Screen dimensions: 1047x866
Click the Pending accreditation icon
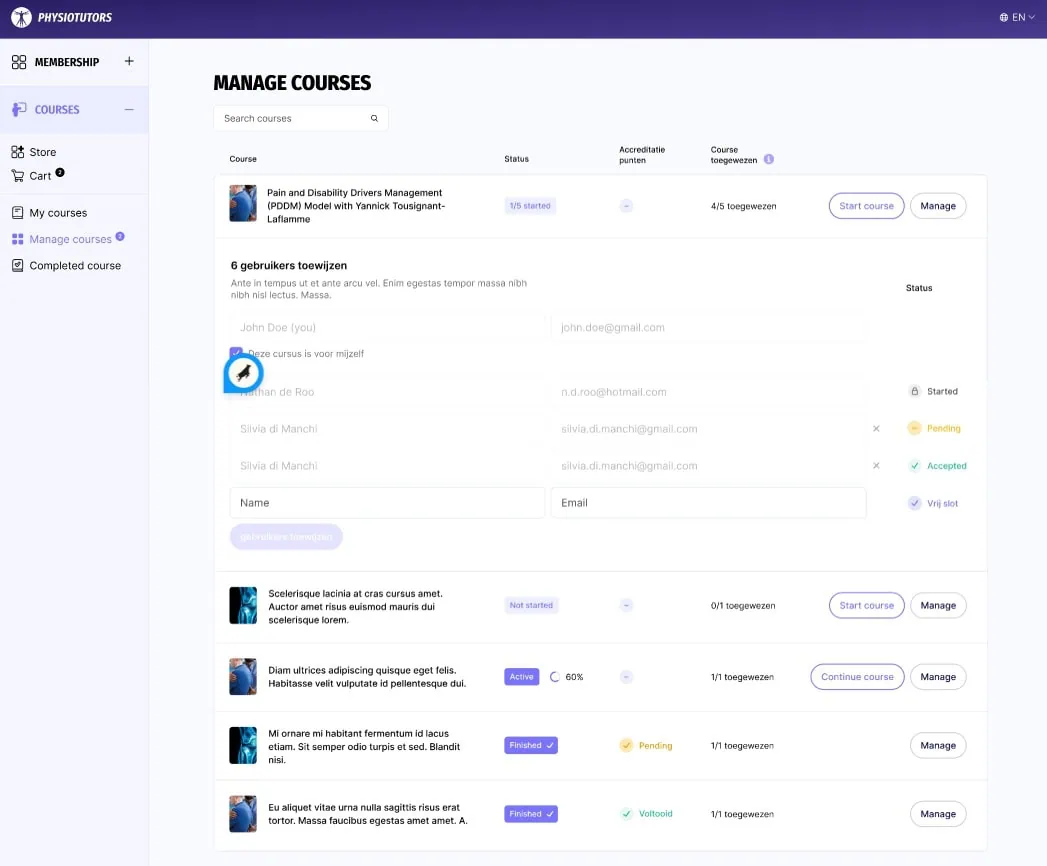point(626,745)
